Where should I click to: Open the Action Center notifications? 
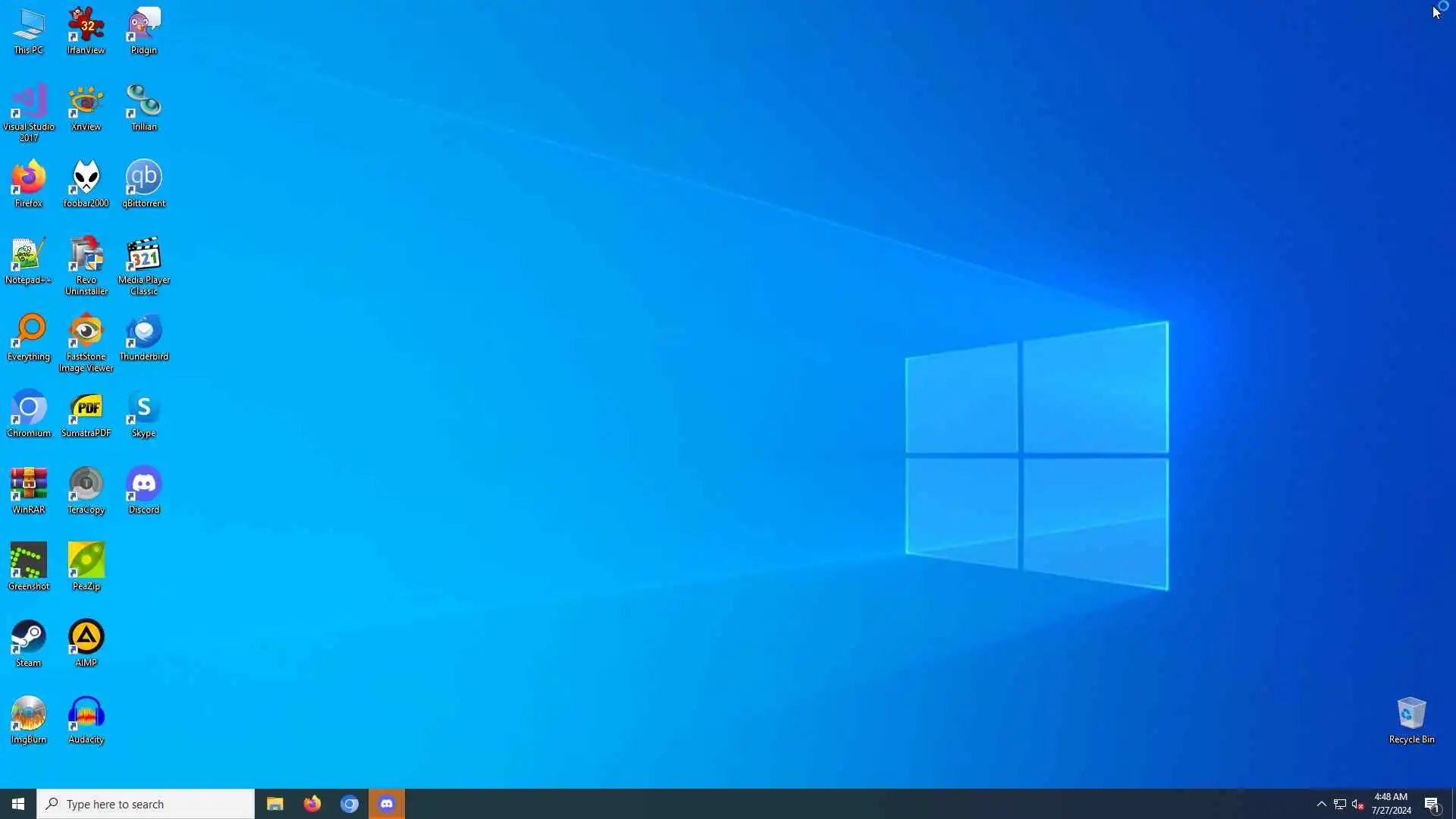tap(1432, 804)
